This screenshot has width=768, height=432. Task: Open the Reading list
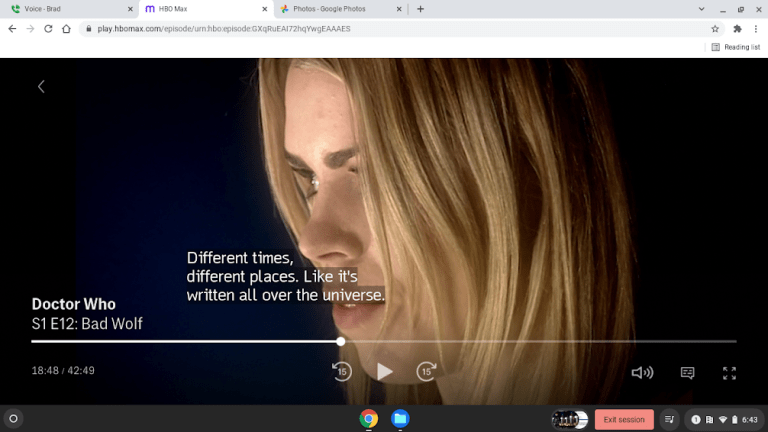click(x=736, y=47)
